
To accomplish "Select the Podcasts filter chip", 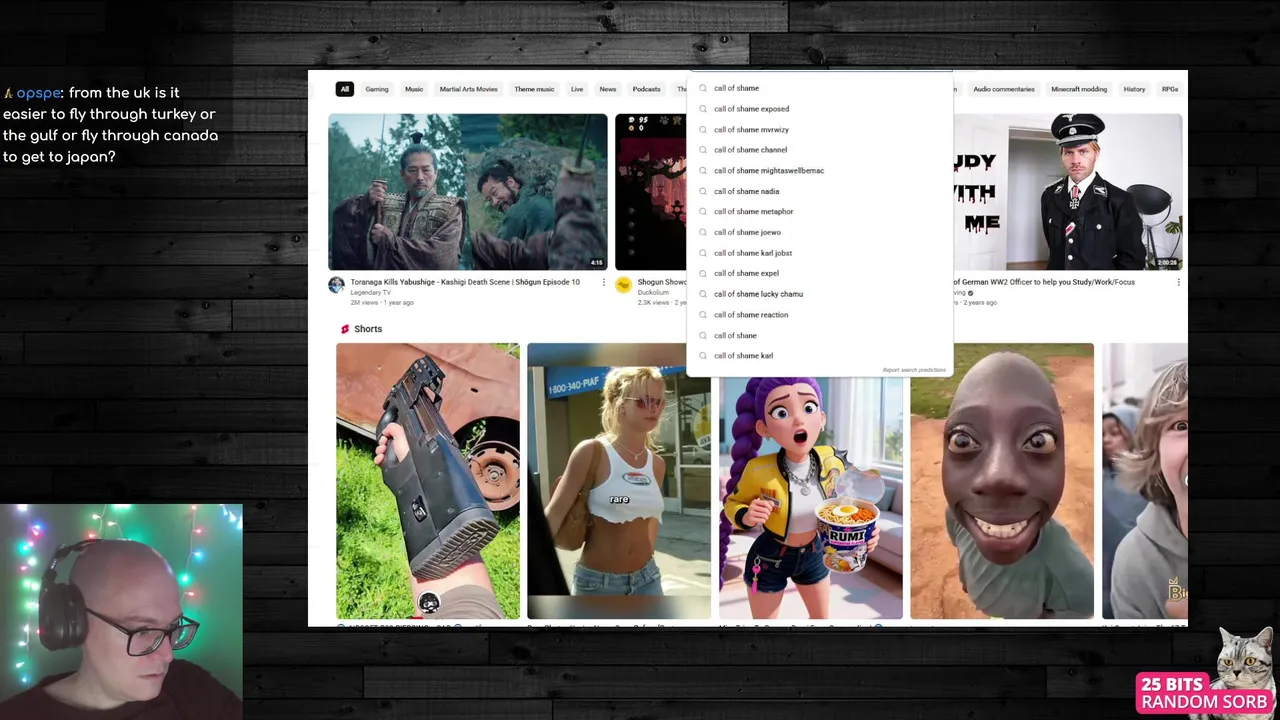I will coord(647,89).
